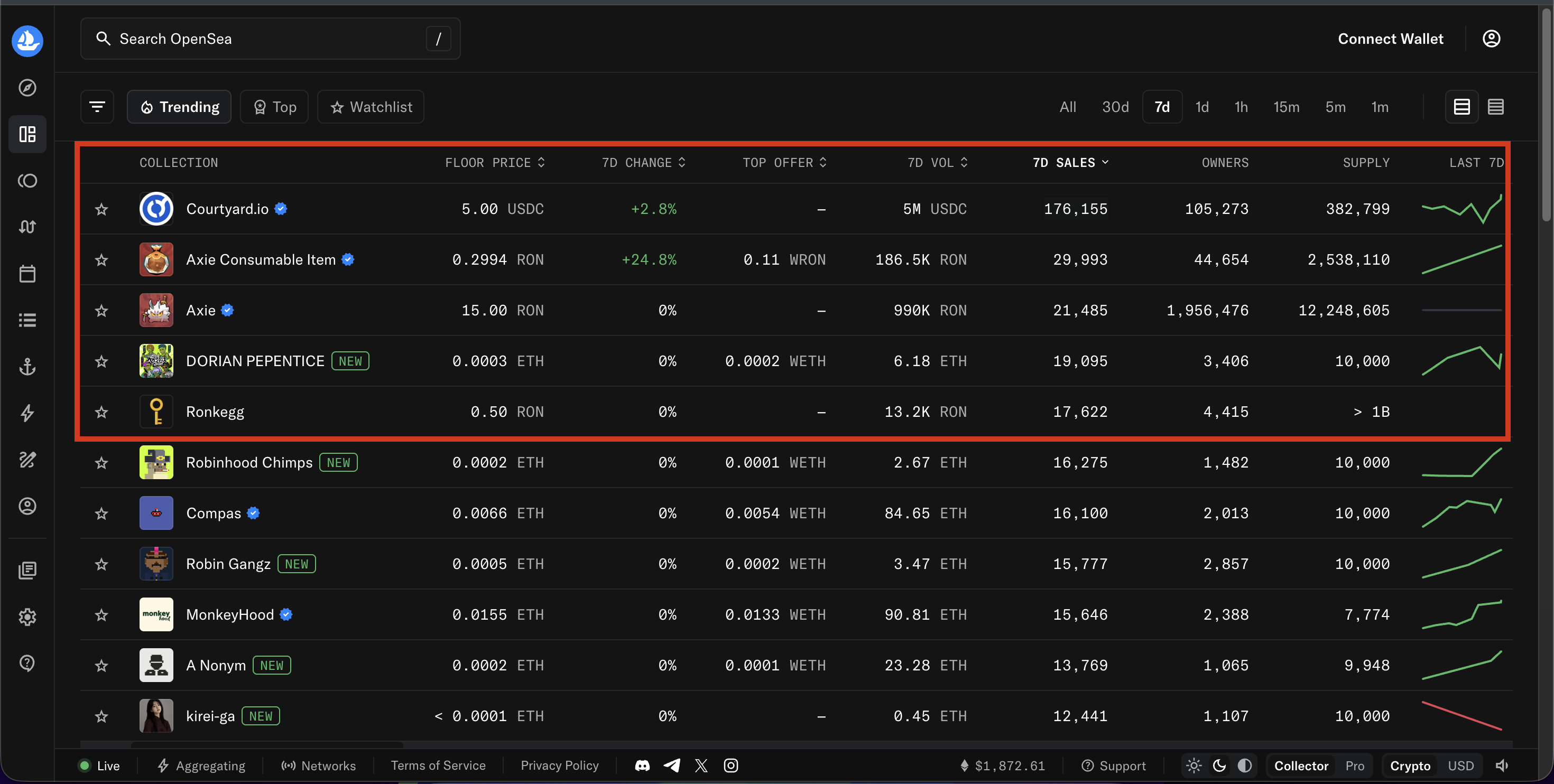This screenshot has width=1554, height=784.
Task: Open the Compas collection
Action: (797, 513)
